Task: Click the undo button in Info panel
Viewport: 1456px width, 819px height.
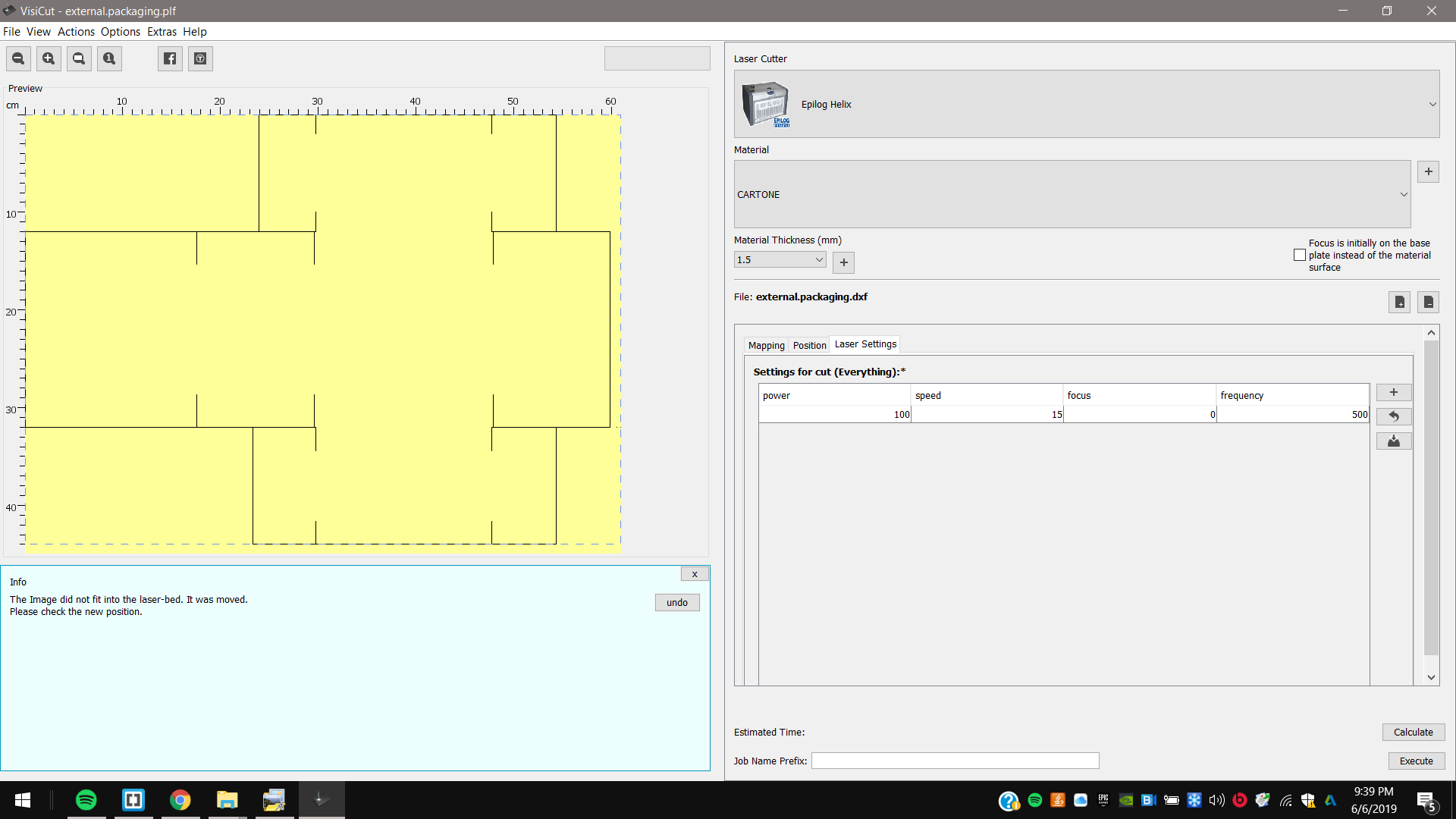Action: 676,602
